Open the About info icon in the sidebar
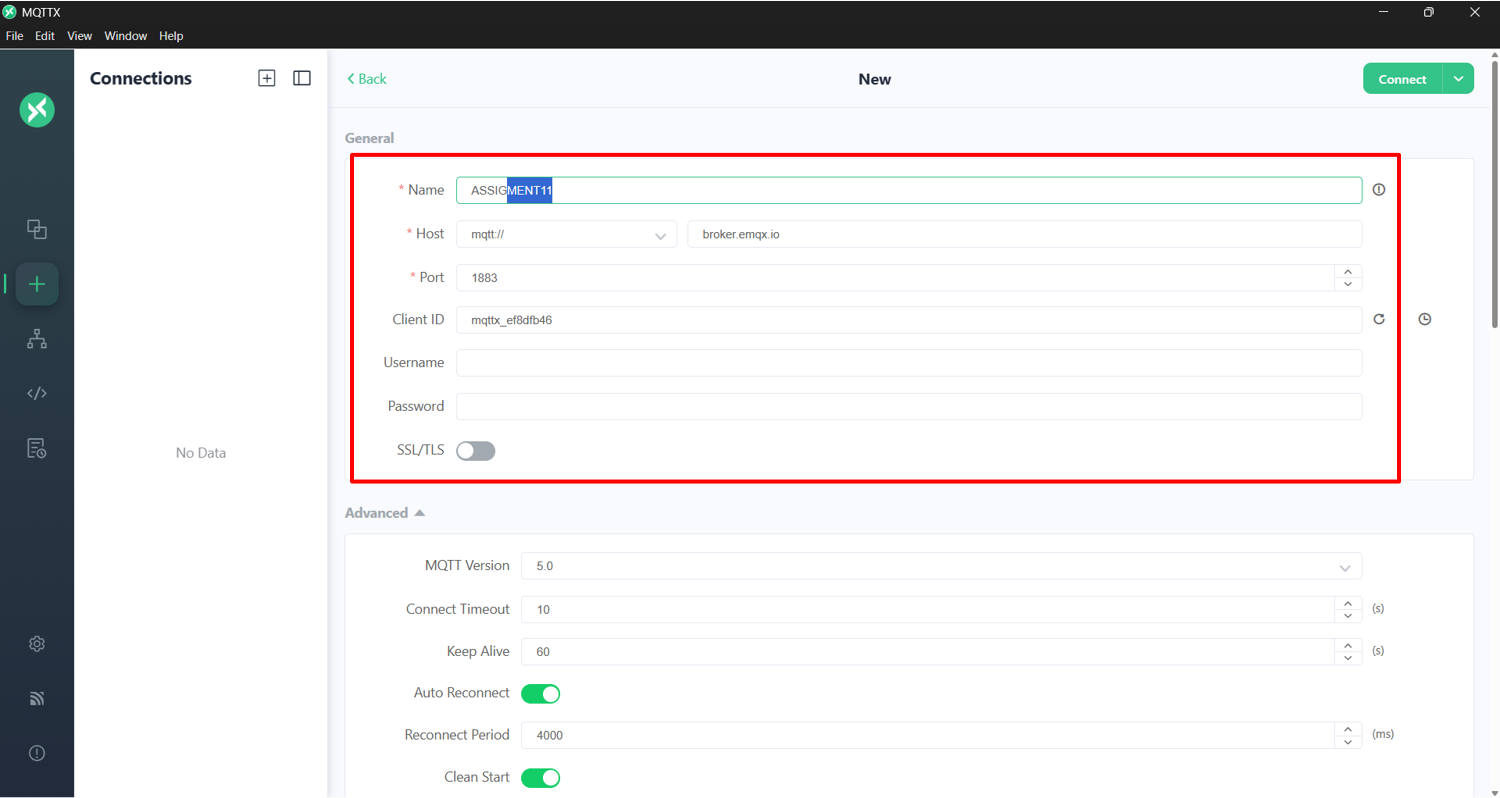 click(37, 753)
